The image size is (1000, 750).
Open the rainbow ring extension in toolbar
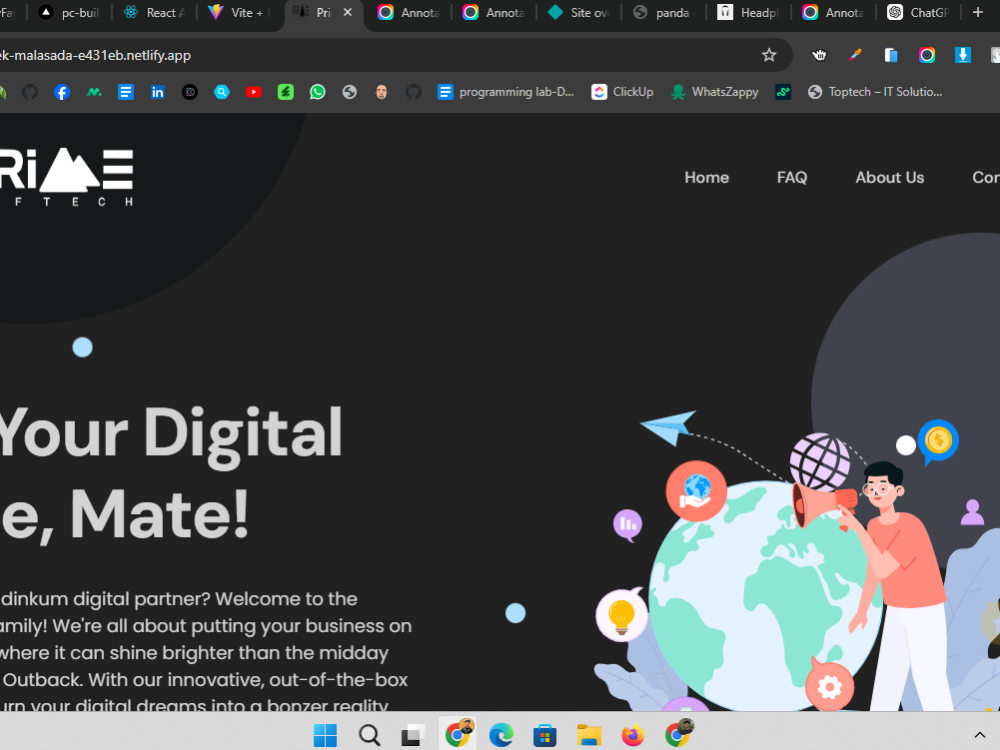click(927, 55)
